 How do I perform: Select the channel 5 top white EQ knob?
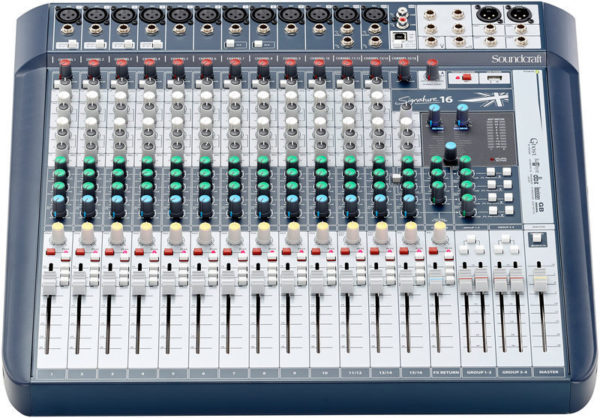[178, 98]
